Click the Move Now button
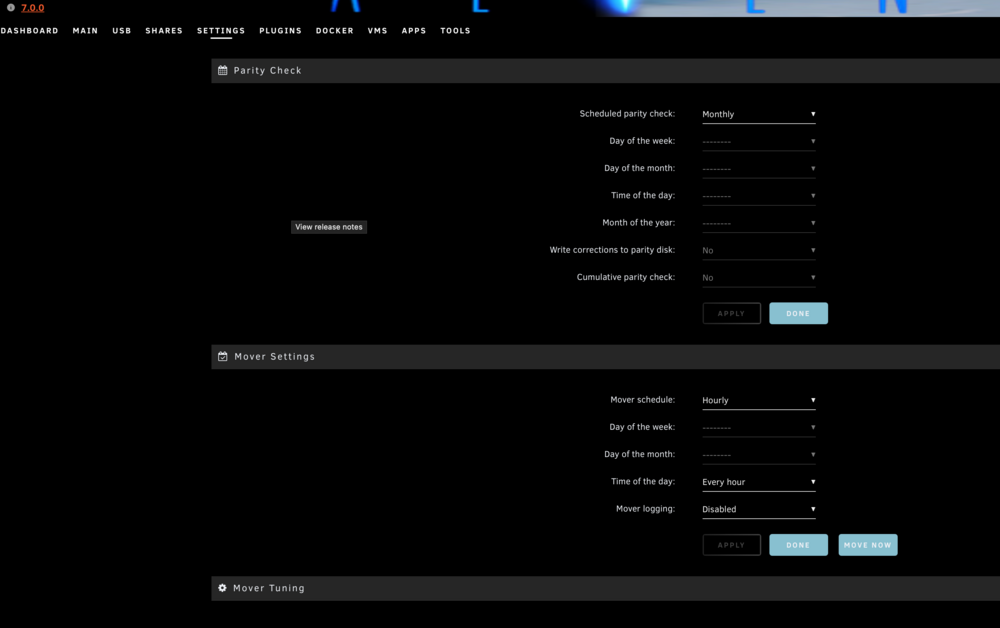1000x628 pixels. 868,545
